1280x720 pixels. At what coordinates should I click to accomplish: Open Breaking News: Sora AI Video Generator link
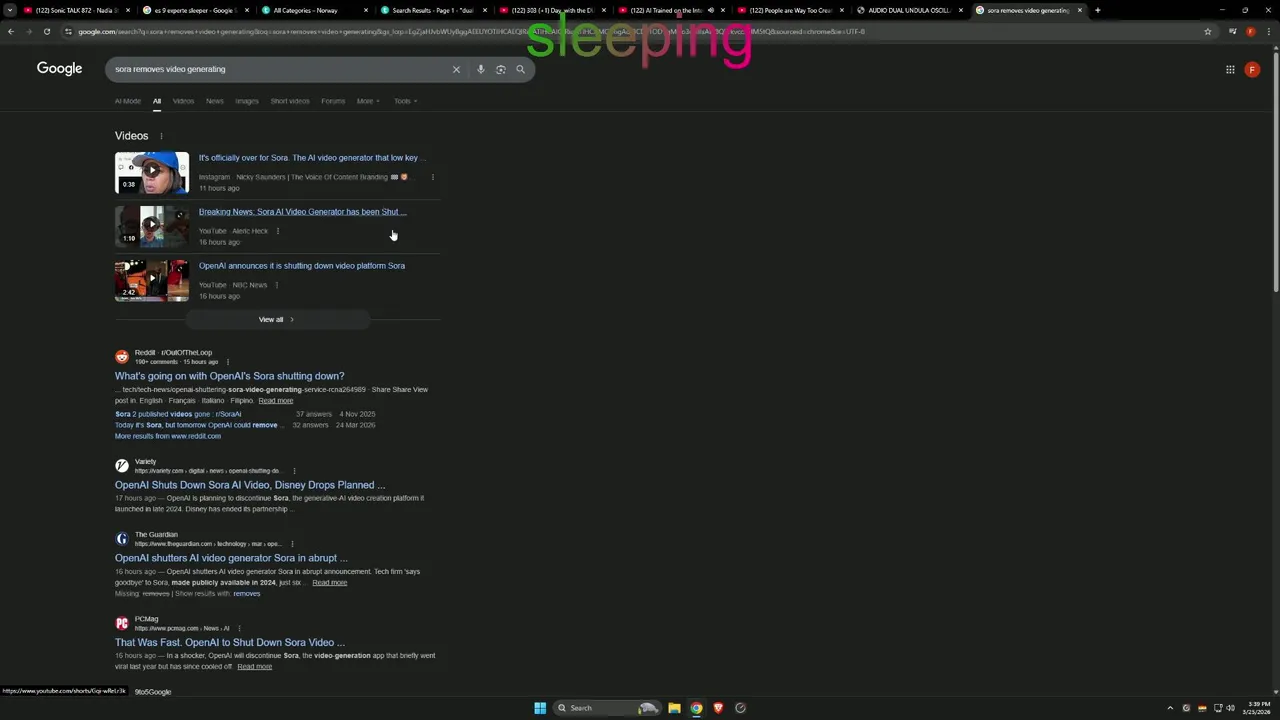click(x=303, y=212)
